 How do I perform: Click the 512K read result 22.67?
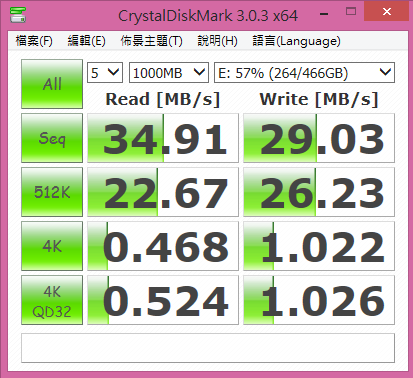click(x=163, y=192)
